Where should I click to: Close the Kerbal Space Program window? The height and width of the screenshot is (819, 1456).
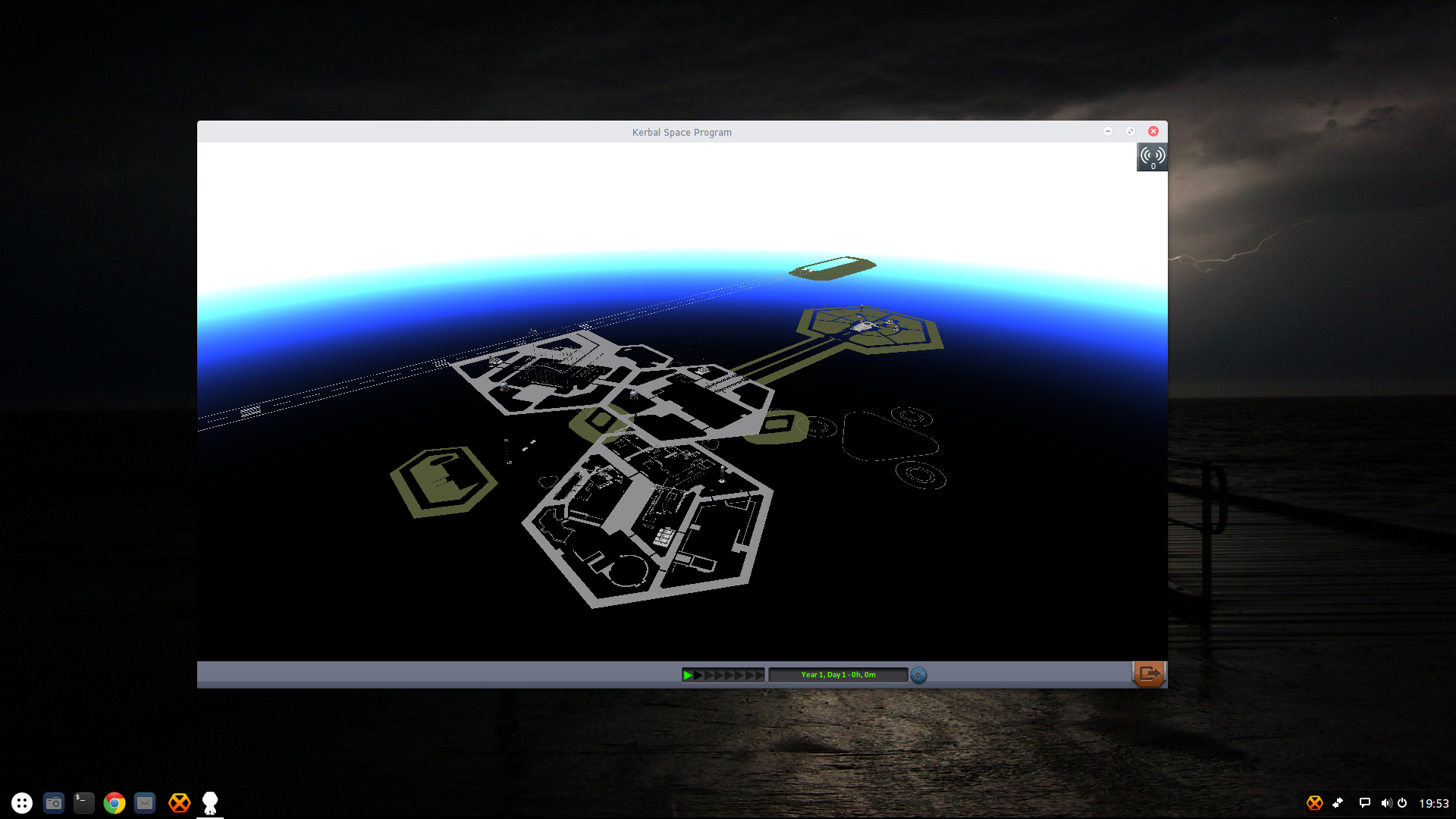(x=1153, y=131)
